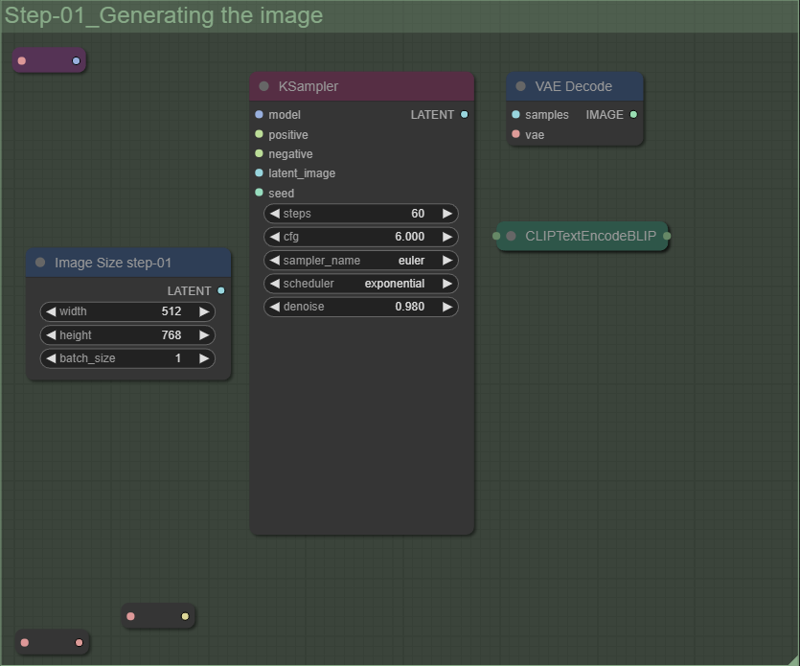Decrease steps with the left arrow
This screenshot has width=800, height=666.
(x=274, y=213)
